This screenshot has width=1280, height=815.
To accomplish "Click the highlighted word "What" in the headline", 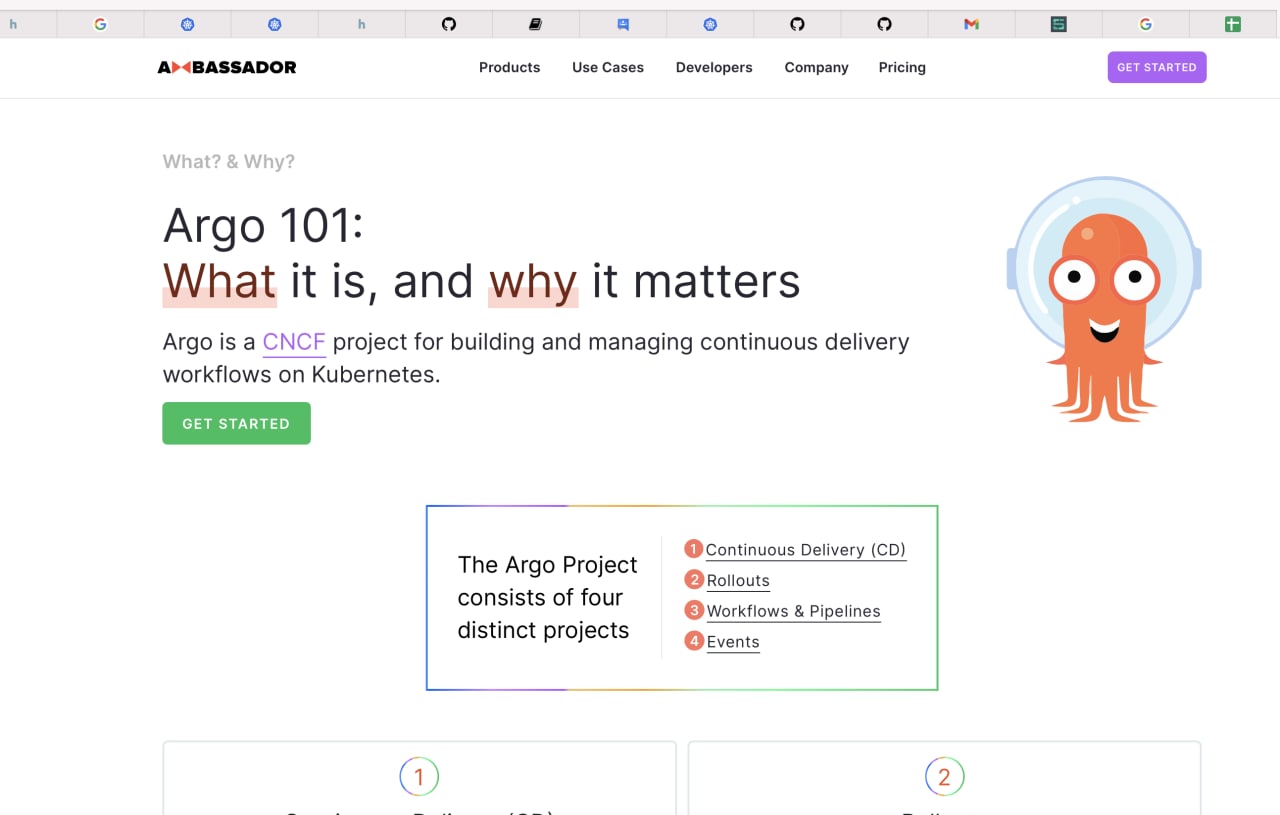I will tap(219, 281).
